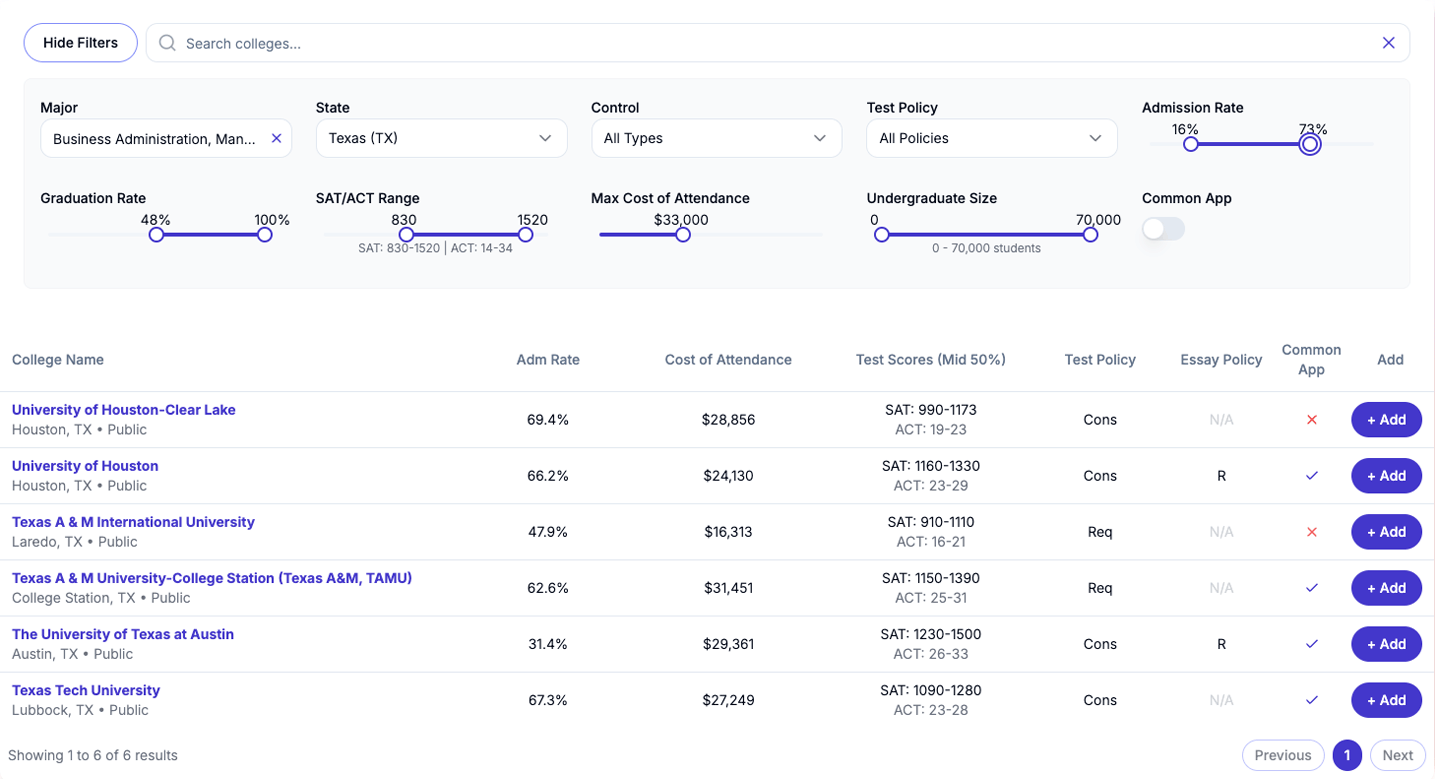Click the SAT: 910-1110 test score cell
The width and height of the screenshot is (1435, 779).
[931, 522]
